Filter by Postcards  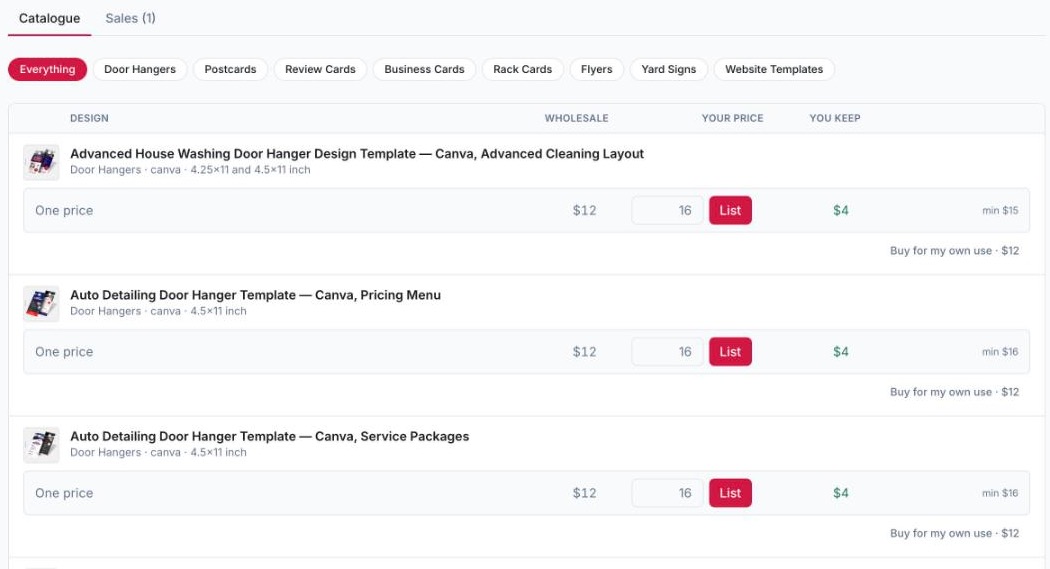pyautogui.click(x=230, y=69)
